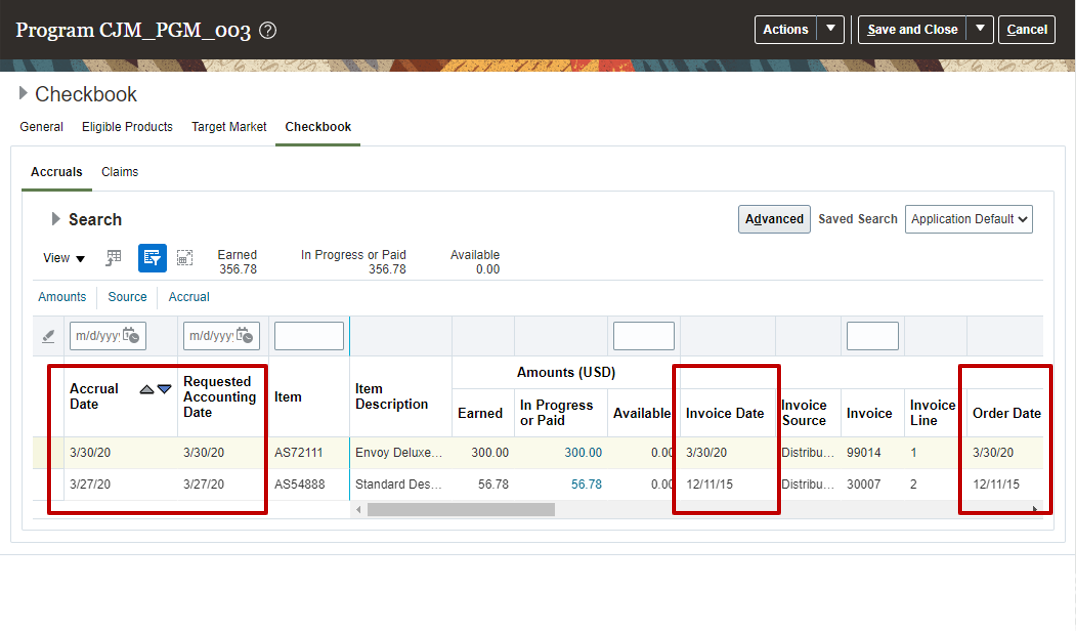Click the Export to Excel table icon
This screenshot has height=631, width=1076.
(113, 258)
